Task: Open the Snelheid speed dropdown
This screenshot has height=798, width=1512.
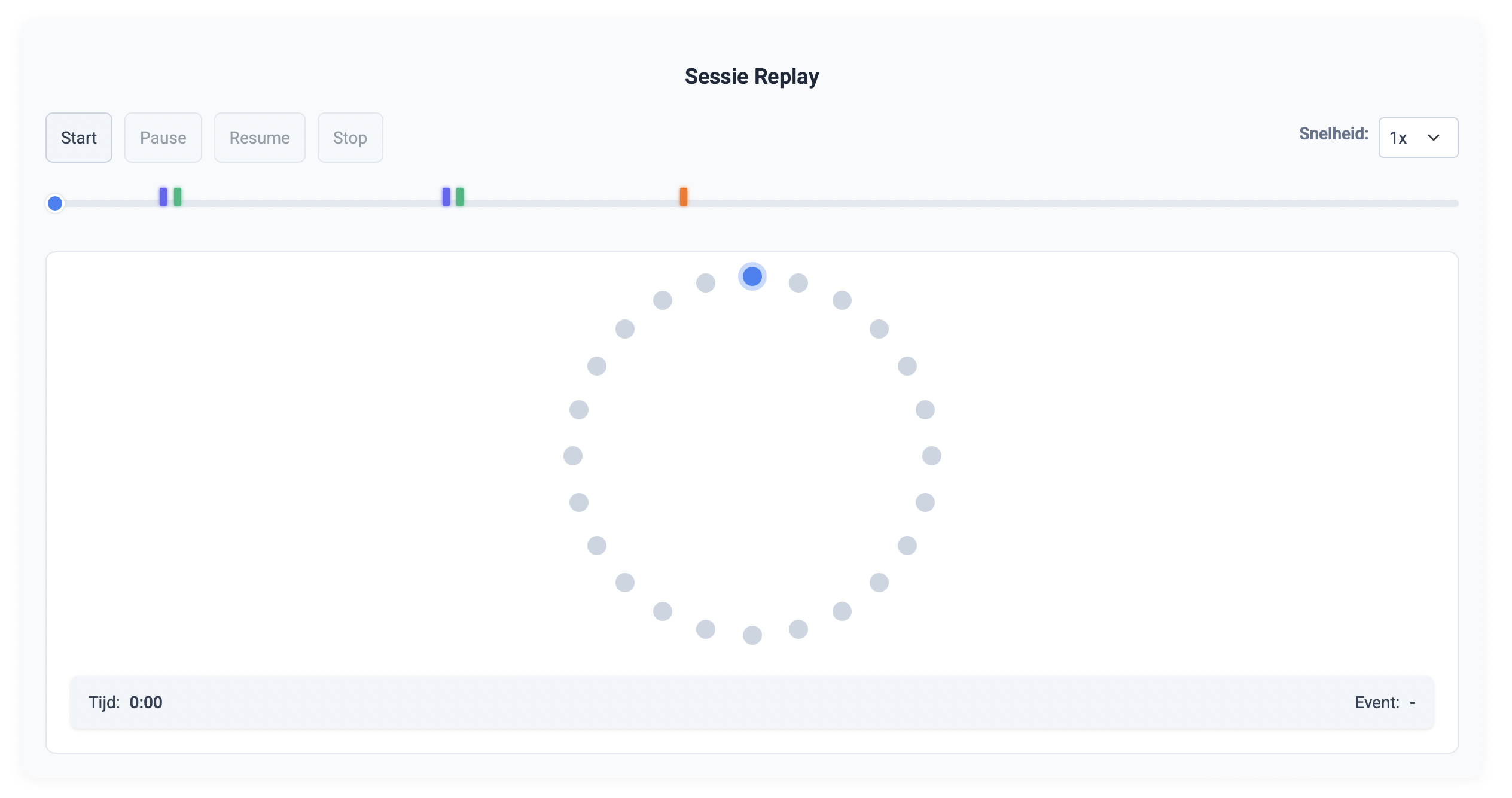Action: click(1417, 138)
